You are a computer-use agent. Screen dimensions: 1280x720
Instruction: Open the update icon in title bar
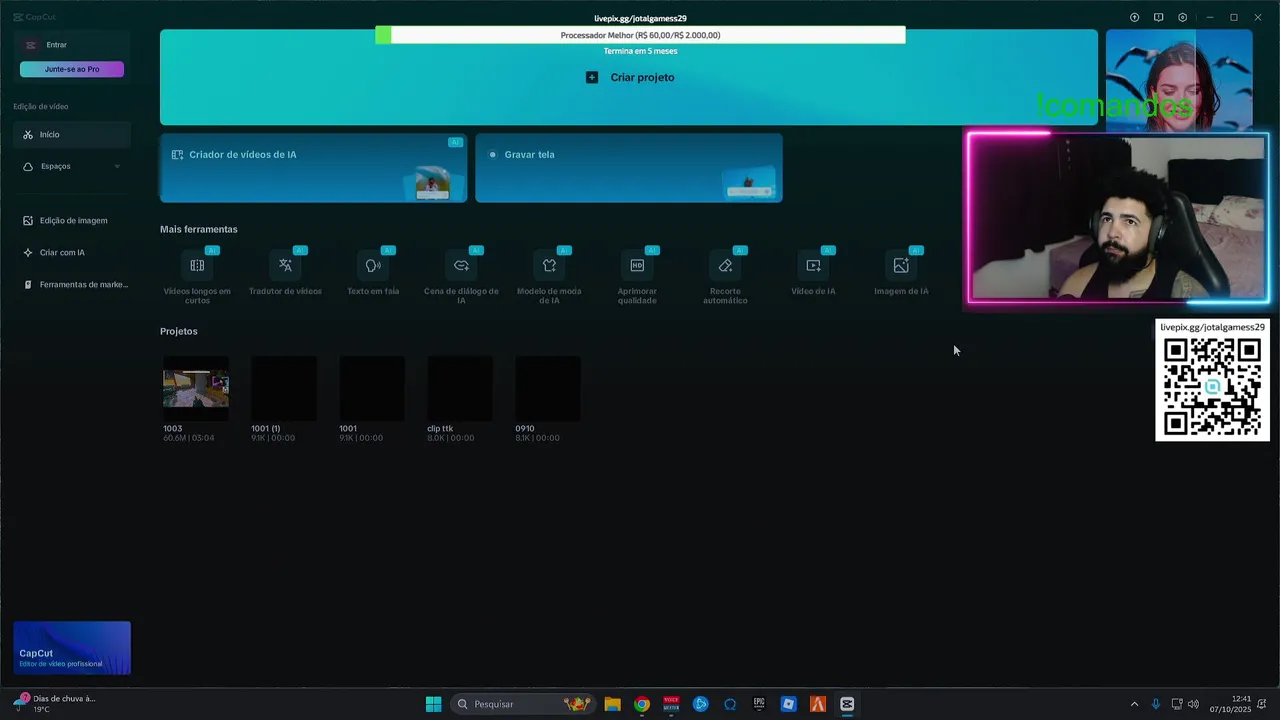pyautogui.click(x=1134, y=17)
